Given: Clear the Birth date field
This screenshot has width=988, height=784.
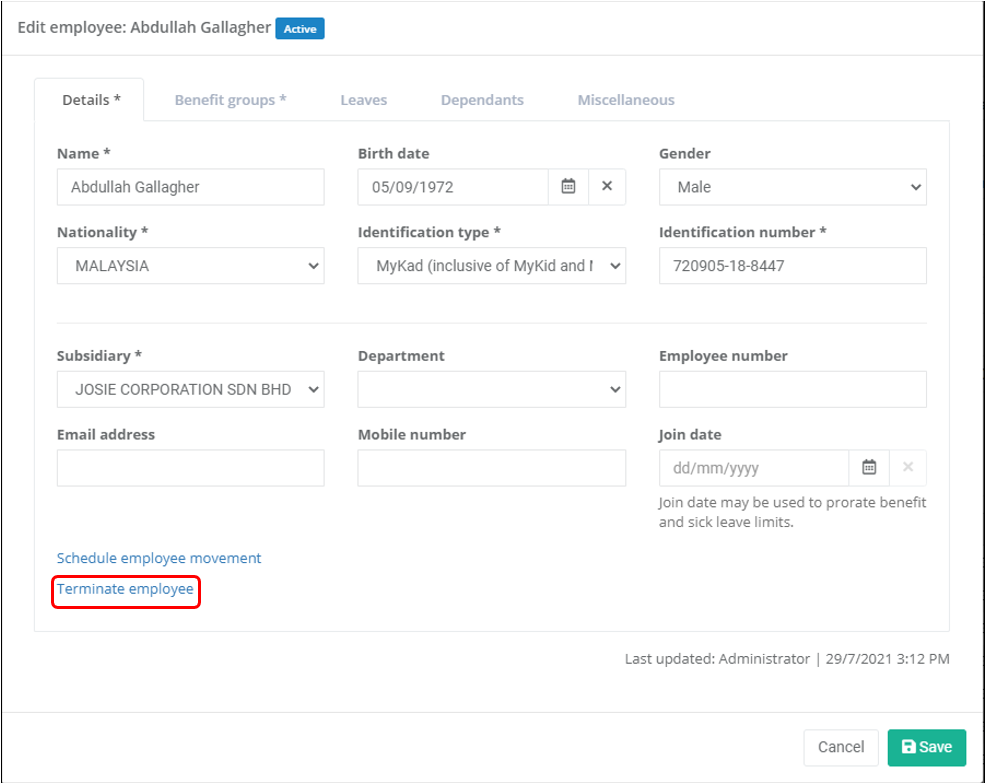Looking at the screenshot, I should coord(607,187).
